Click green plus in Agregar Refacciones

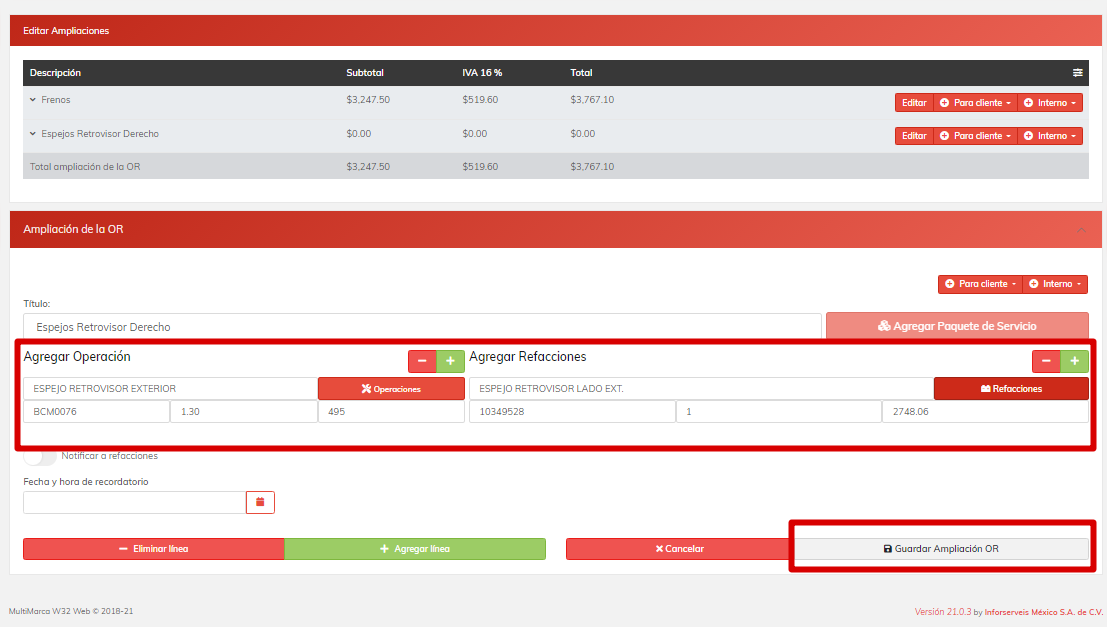1075,361
